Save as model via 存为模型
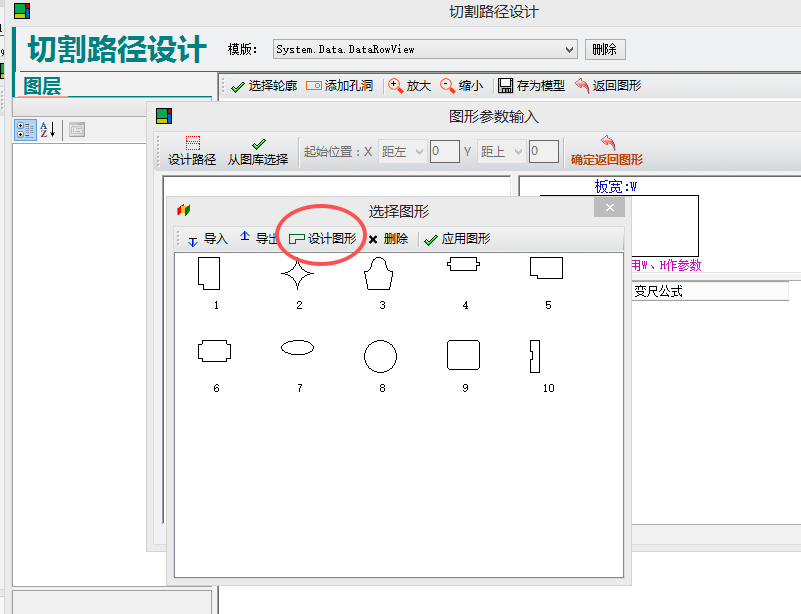 tap(531, 86)
